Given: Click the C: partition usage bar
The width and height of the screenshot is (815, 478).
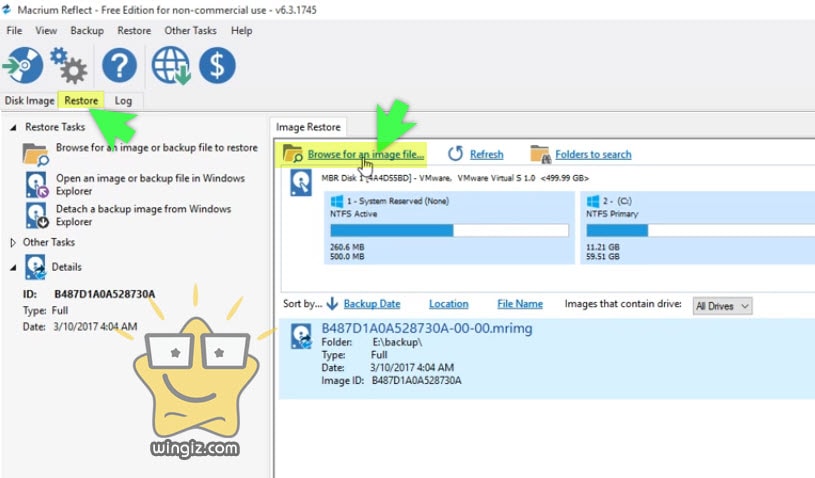Looking at the screenshot, I should point(700,230).
